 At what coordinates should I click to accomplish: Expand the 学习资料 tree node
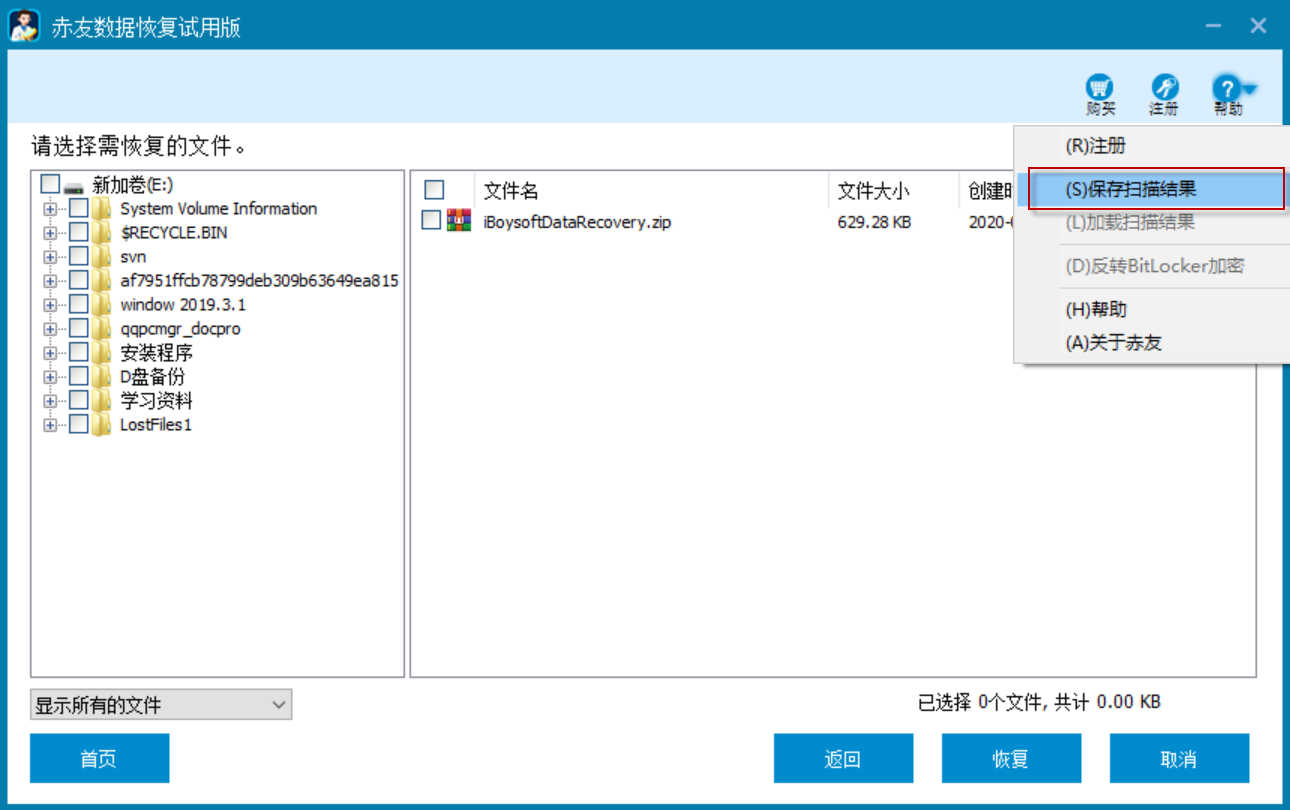tap(50, 401)
